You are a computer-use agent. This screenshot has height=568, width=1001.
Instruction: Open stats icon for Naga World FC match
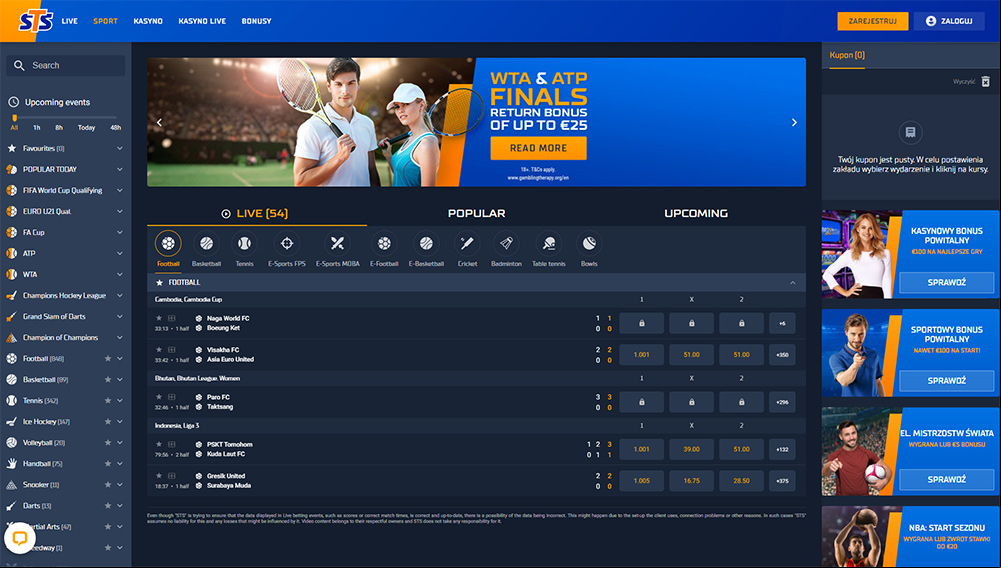[x=172, y=318]
